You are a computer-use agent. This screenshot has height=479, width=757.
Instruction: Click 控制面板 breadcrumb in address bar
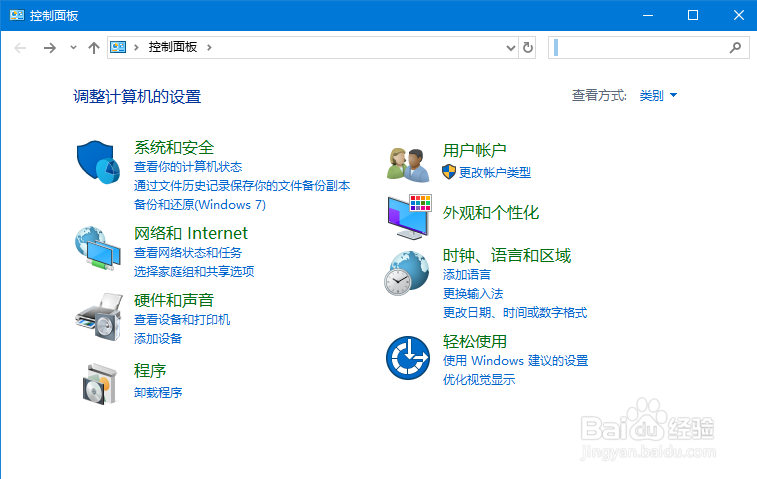(x=172, y=47)
